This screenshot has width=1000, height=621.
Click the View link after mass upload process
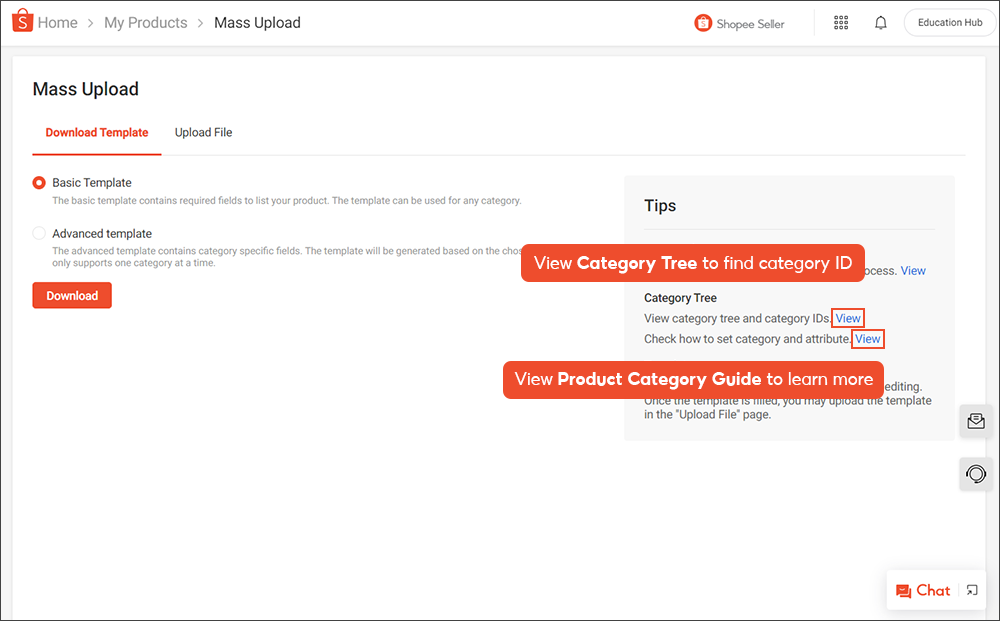coord(913,270)
